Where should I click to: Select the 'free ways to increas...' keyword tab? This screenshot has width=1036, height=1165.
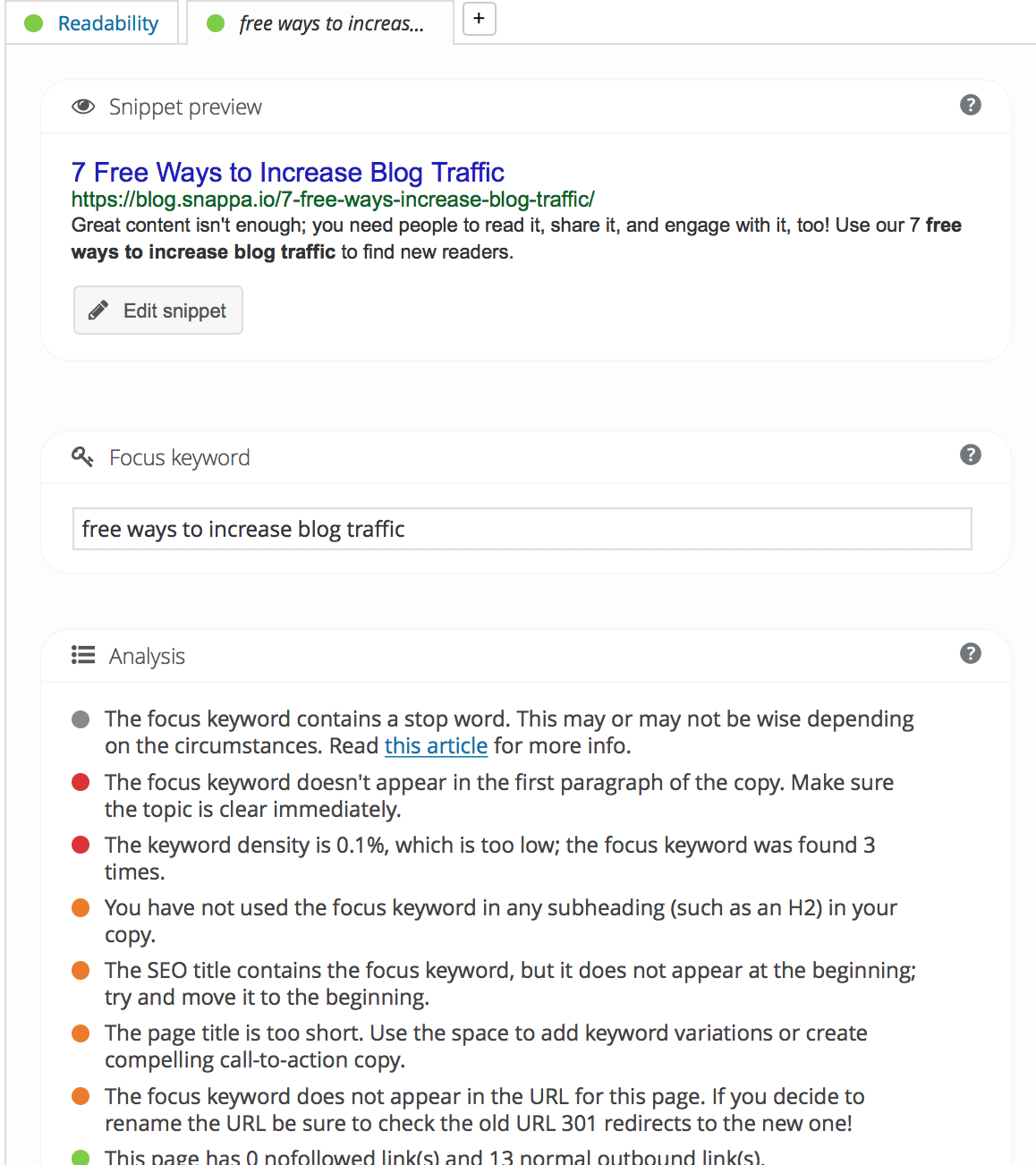coord(320,23)
